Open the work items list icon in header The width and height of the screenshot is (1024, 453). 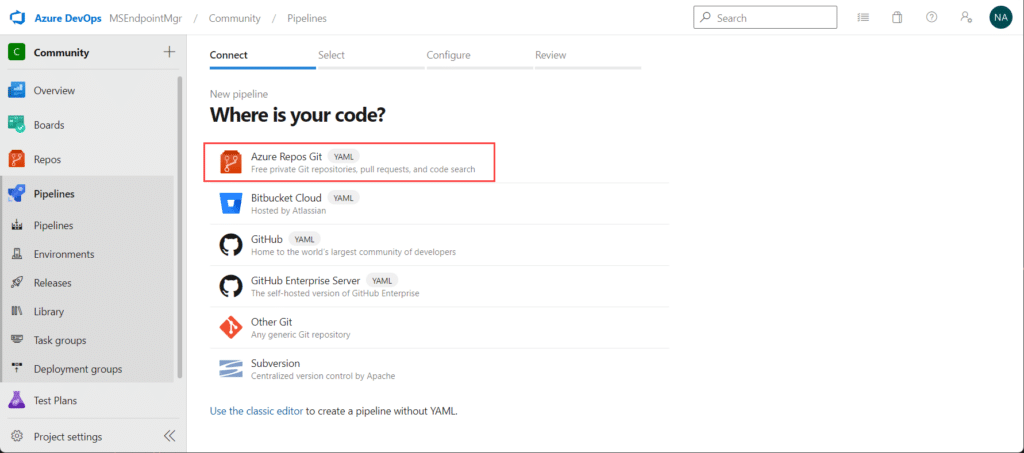(863, 18)
